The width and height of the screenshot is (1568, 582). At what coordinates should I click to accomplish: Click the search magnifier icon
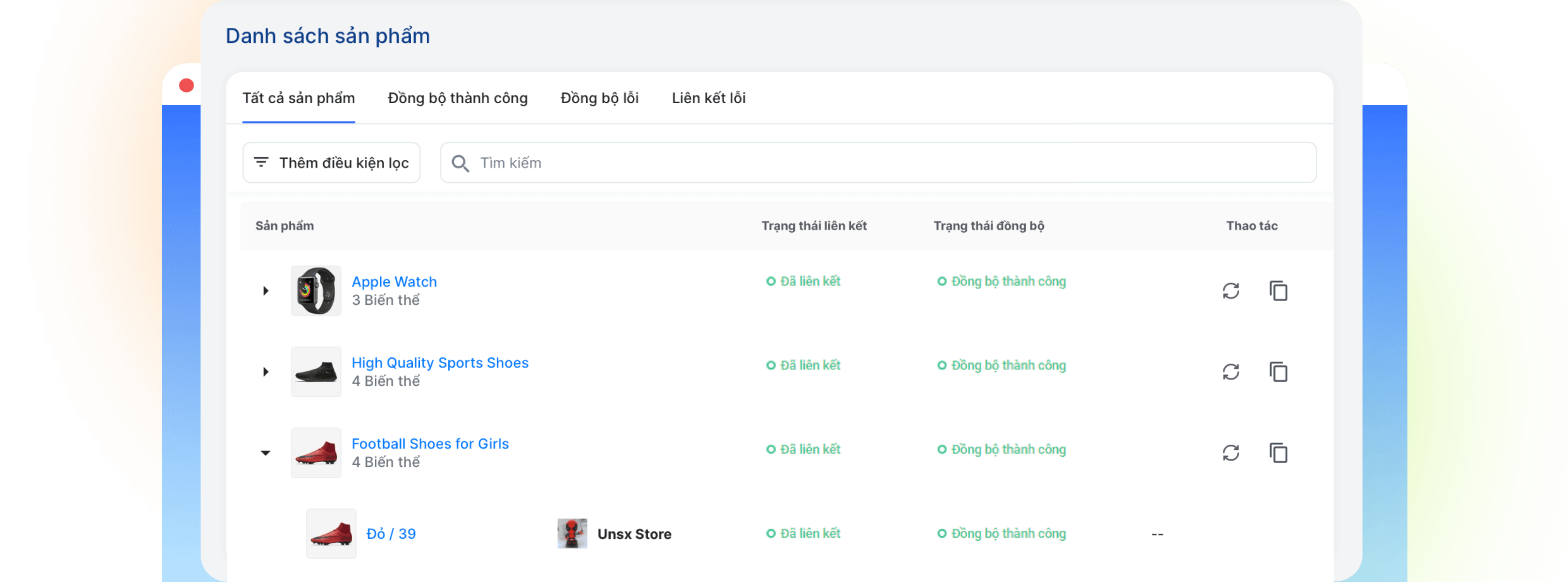[460, 163]
